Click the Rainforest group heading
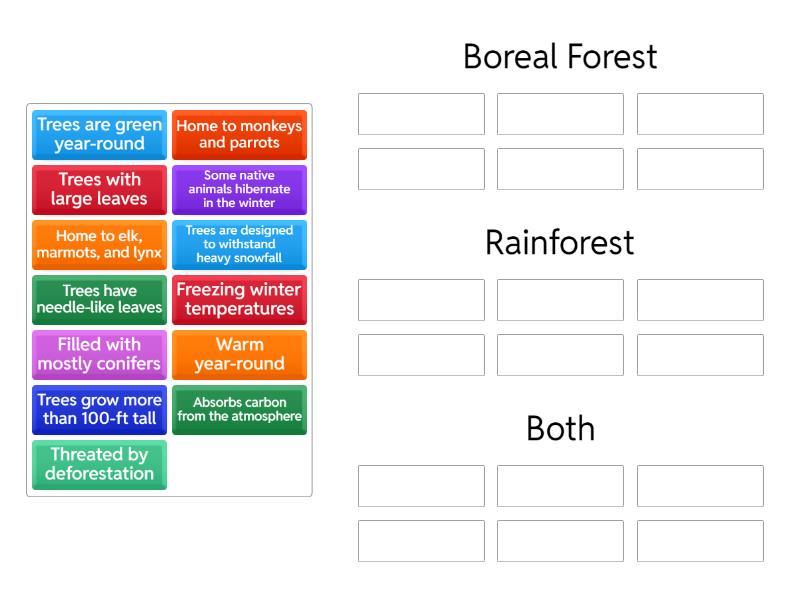 pos(560,243)
